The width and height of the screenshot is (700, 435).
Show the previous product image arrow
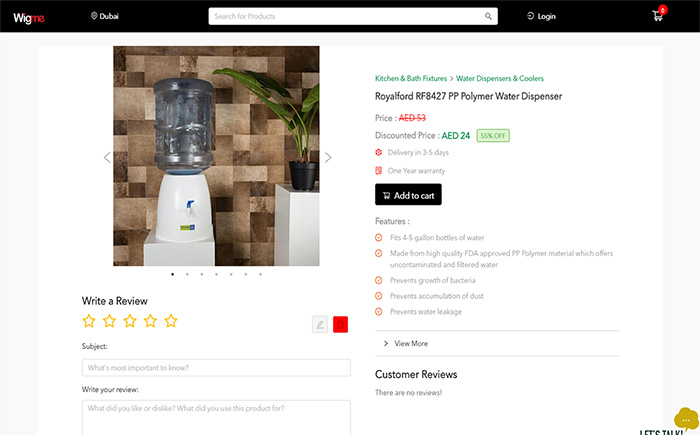107,157
